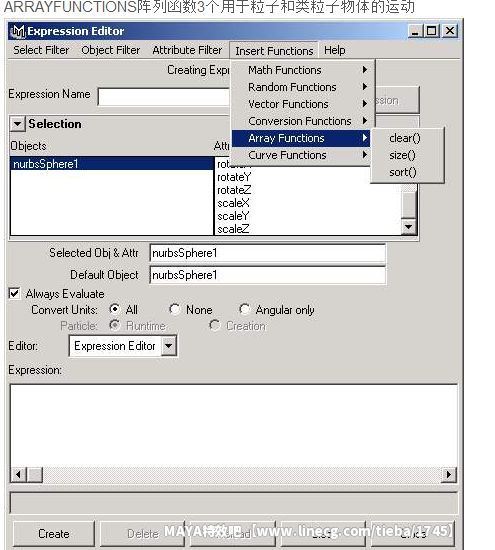Choose the Array Functions menu entry
Image resolution: width=495 pixels, height=550 pixels.
click(301, 138)
